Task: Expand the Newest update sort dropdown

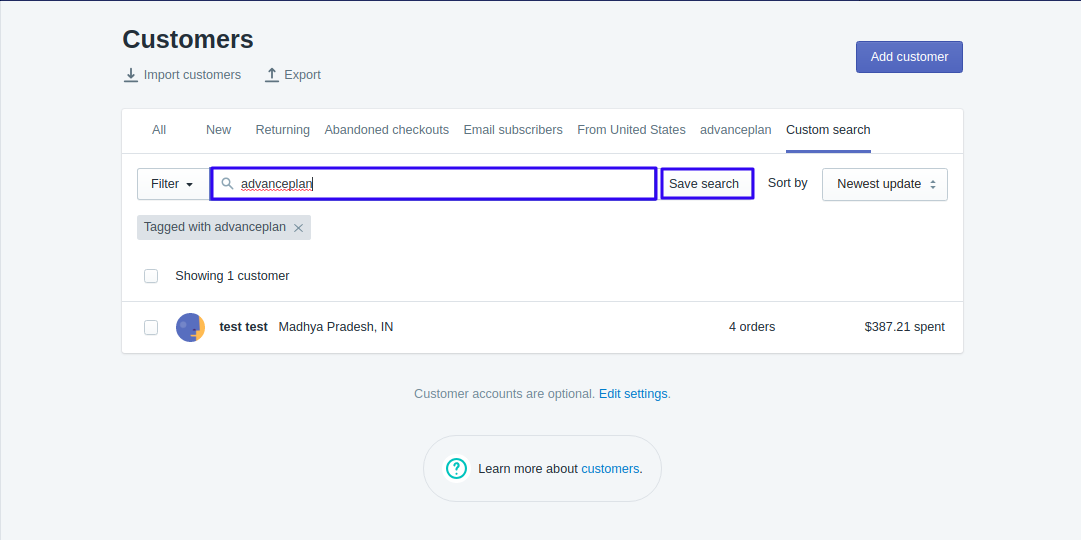Action: [885, 184]
